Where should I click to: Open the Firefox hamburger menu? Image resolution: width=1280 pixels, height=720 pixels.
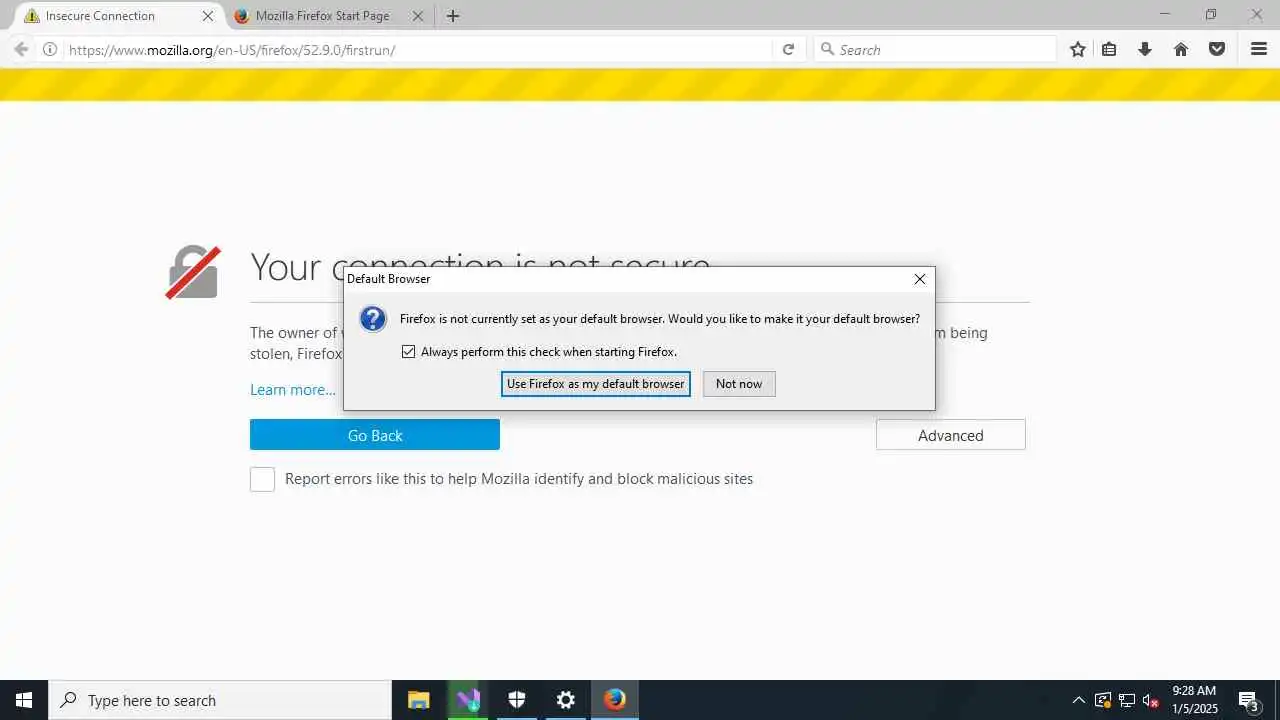point(1259,49)
